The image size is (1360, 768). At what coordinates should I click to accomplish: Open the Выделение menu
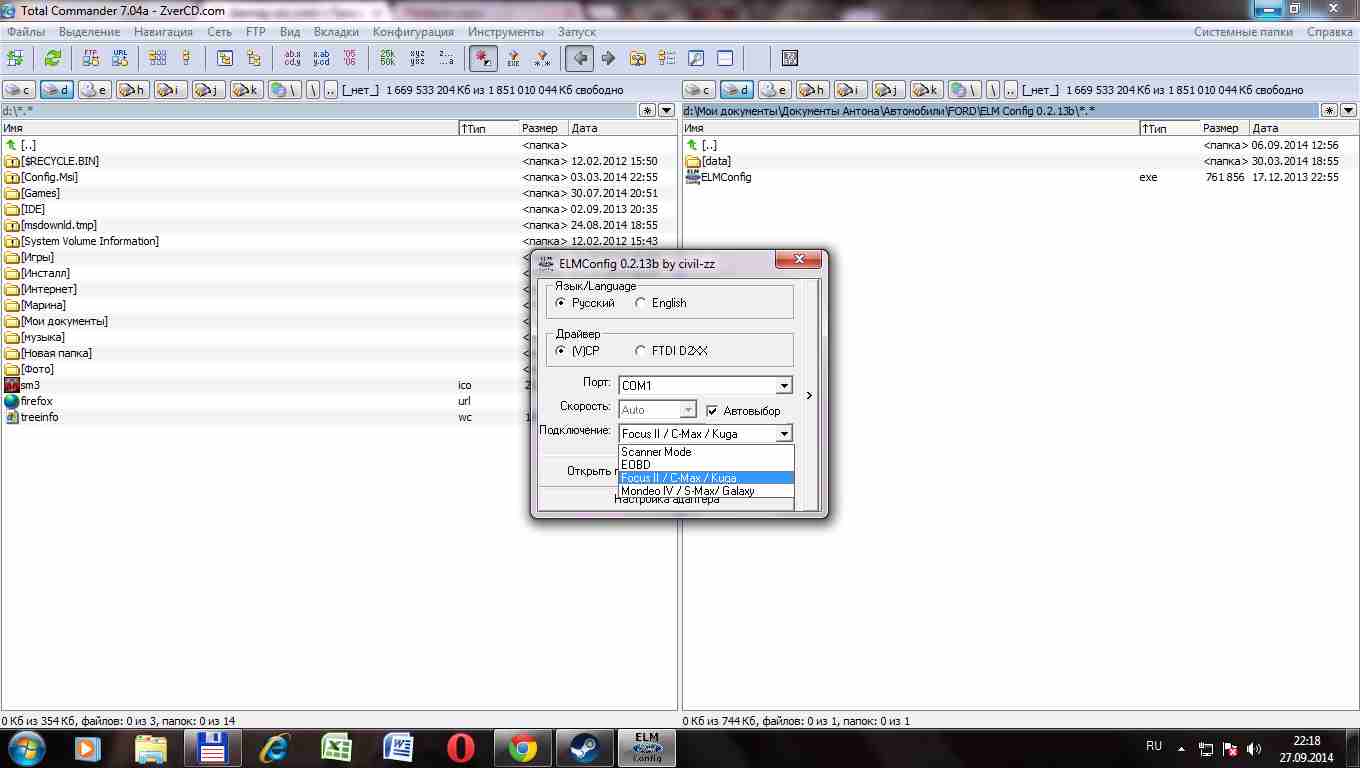click(x=90, y=32)
